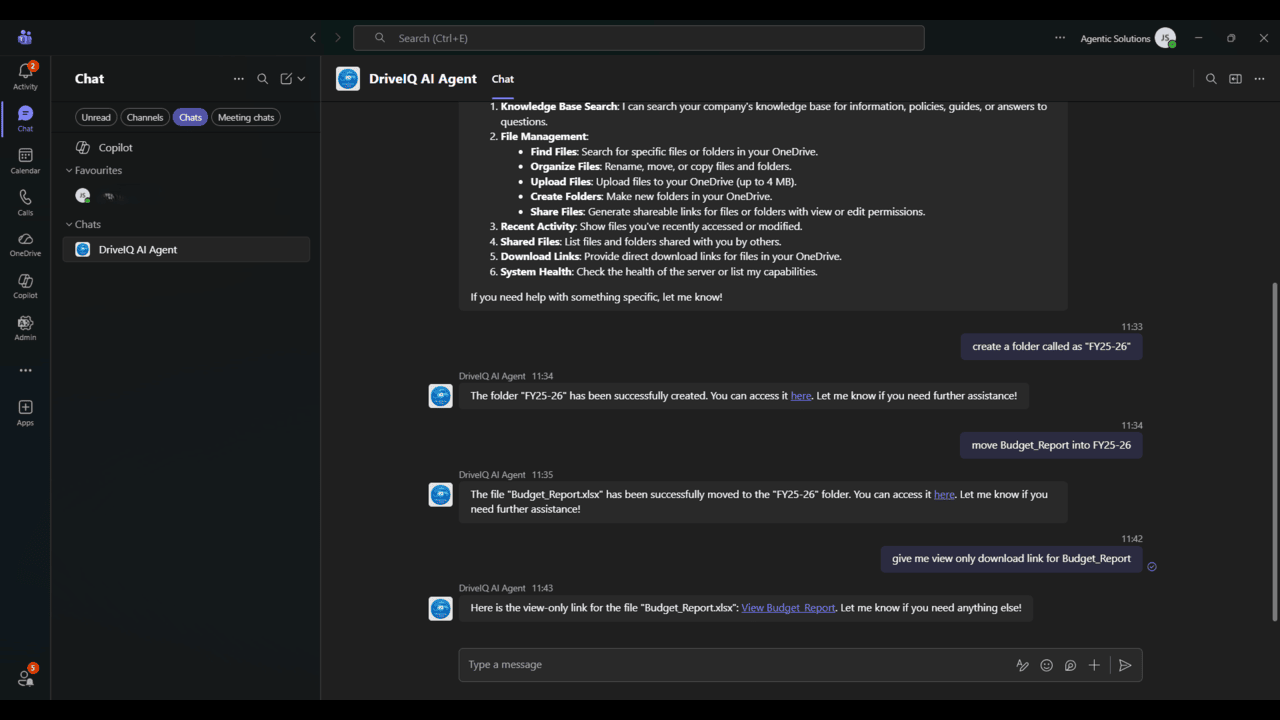This screenshot has height=720, width=1280.
Task: Open the Apps store icon
Action: [x=25, y=412]
